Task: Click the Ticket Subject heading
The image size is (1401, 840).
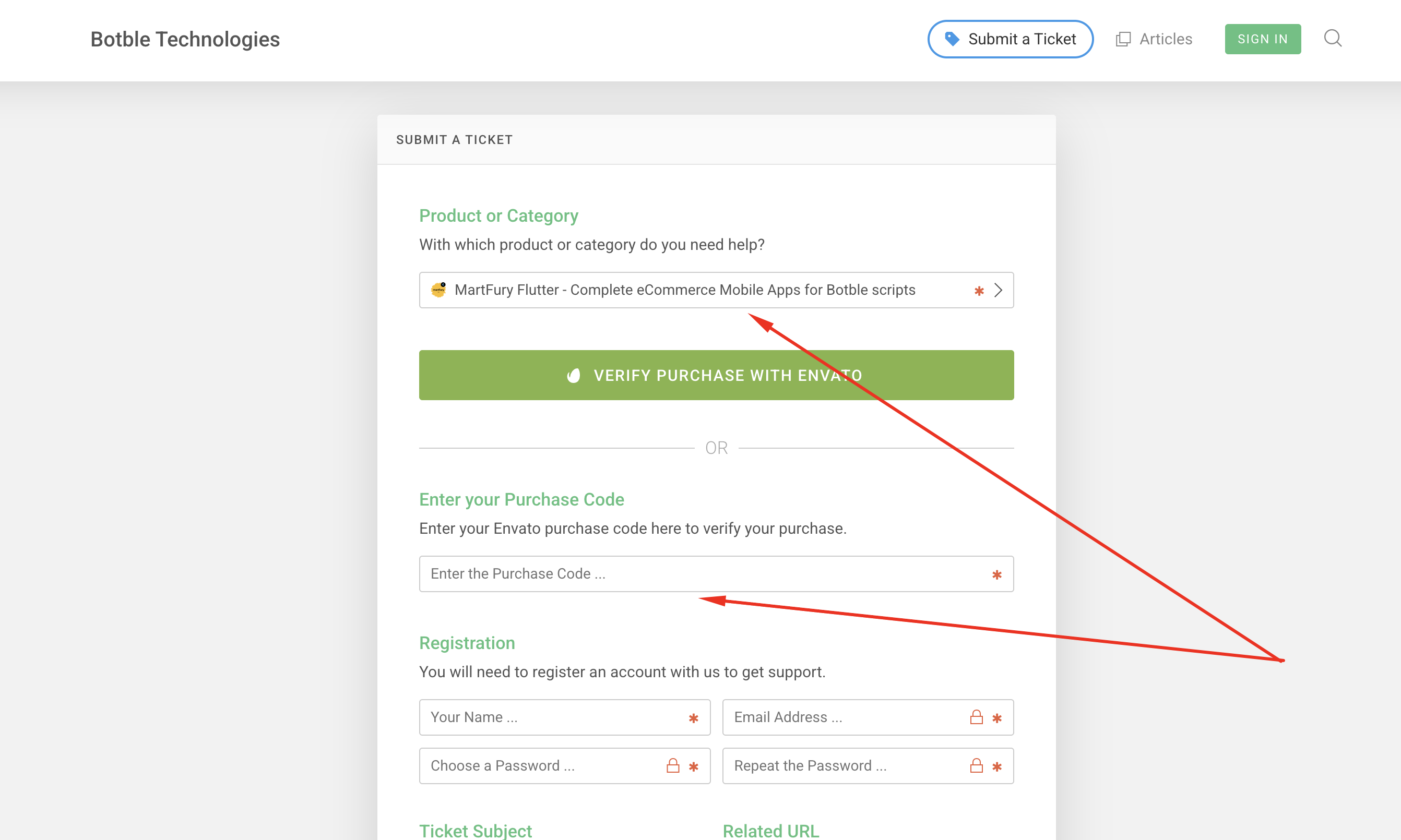Action: coord(476,831)
